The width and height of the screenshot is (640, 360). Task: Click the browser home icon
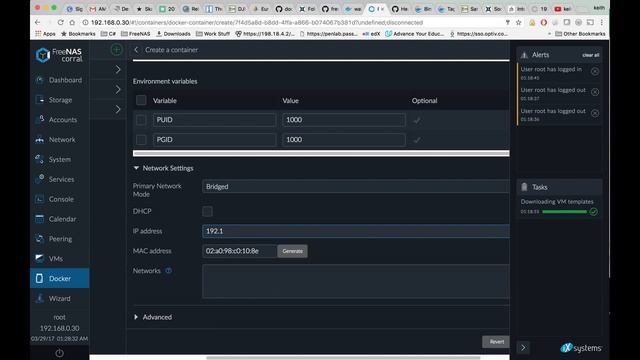[72, 22]
